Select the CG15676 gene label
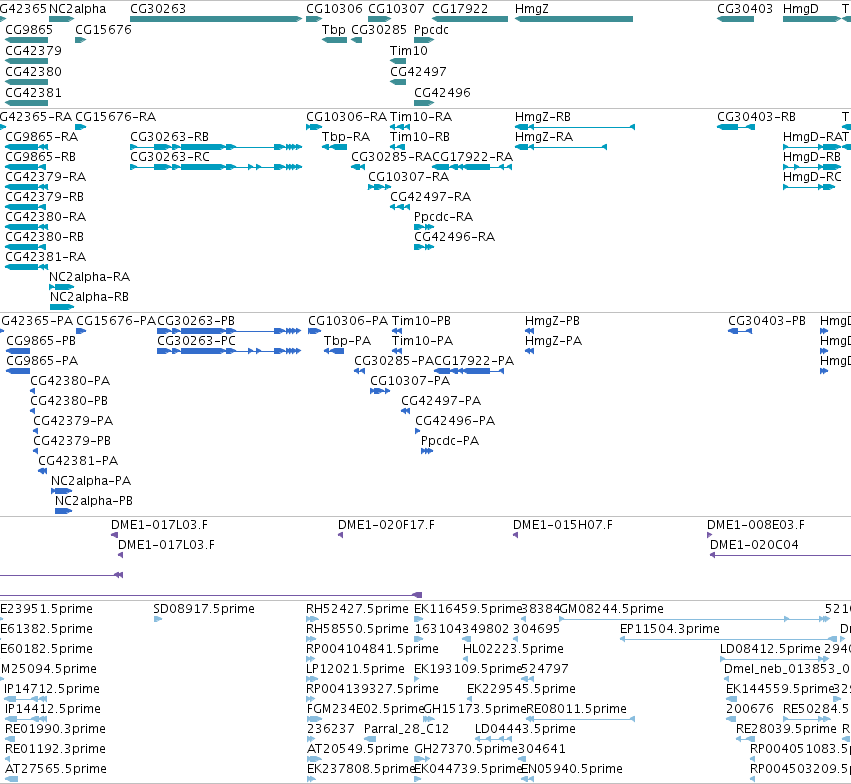Viewport: 851px width, 784px height. point(103,30)
